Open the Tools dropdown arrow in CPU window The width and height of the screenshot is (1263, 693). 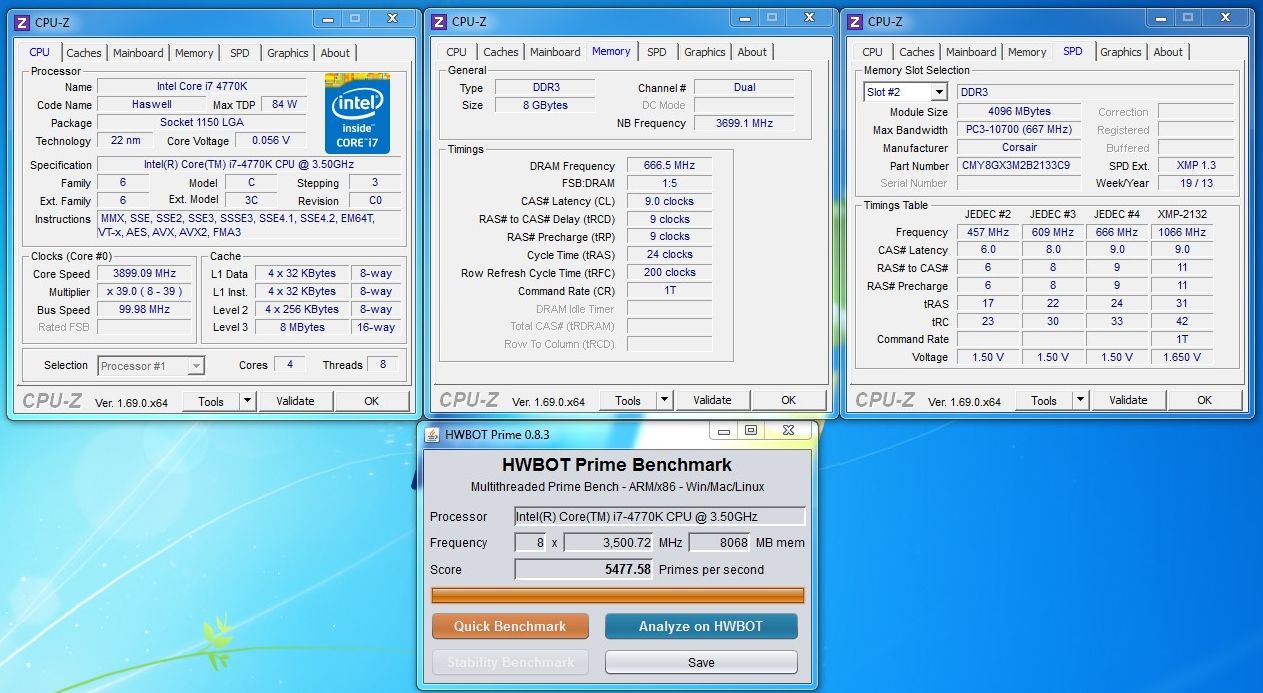247,401
